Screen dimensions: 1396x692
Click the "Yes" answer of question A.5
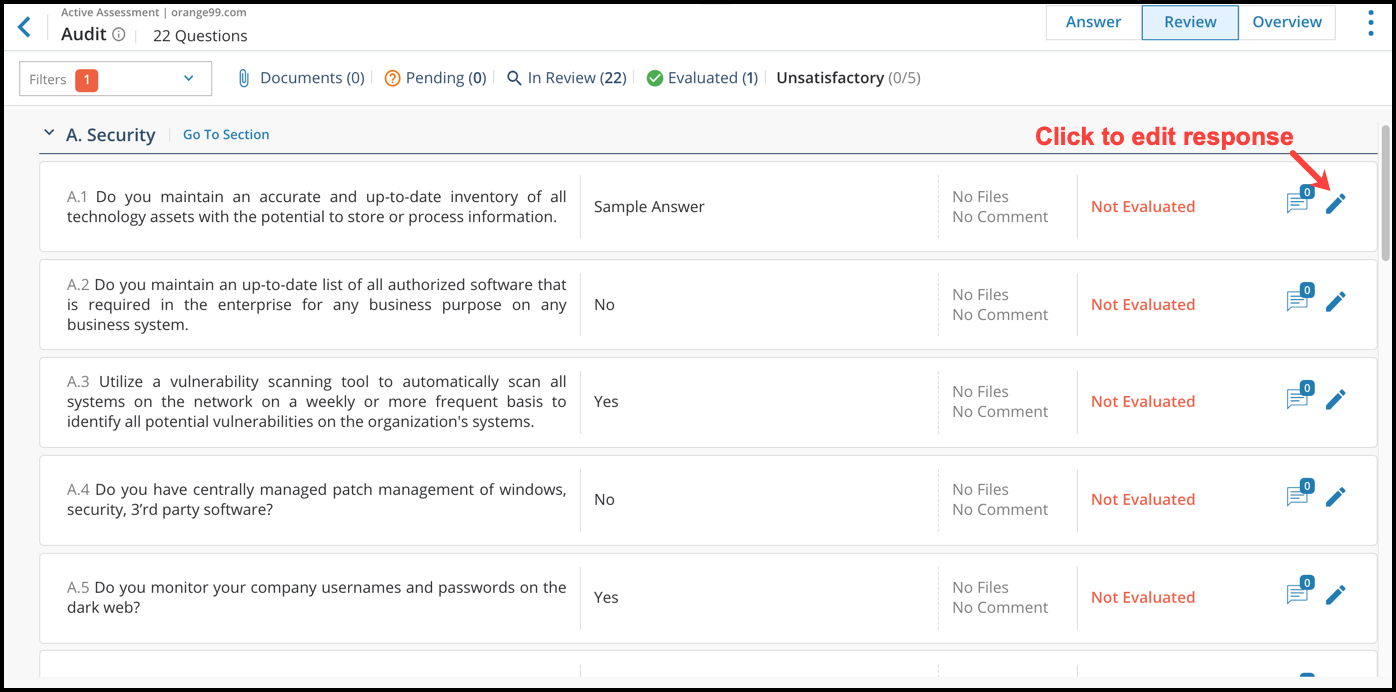tap(606, 598)
